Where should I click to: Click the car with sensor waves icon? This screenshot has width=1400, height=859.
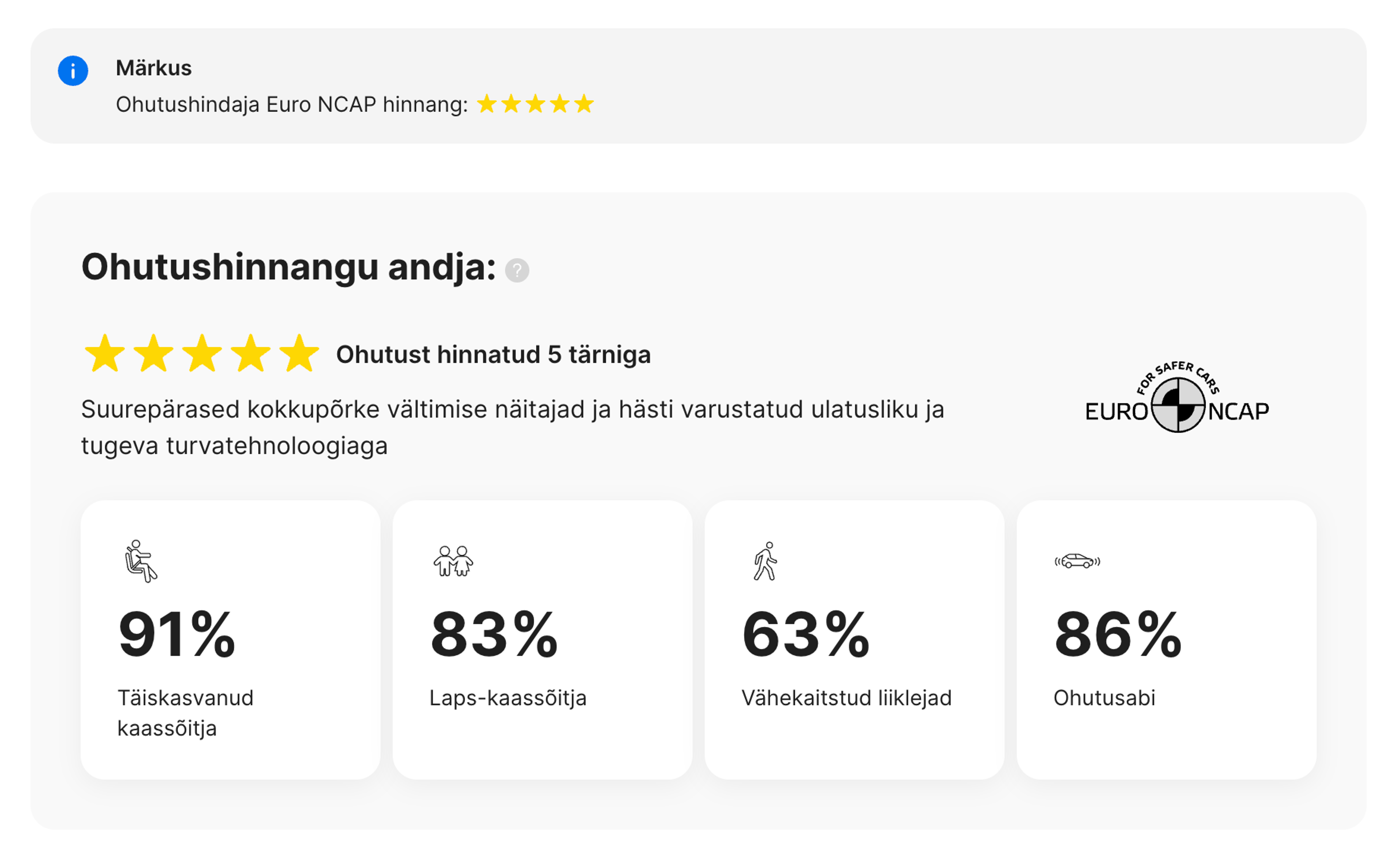tap(1077, 561)
